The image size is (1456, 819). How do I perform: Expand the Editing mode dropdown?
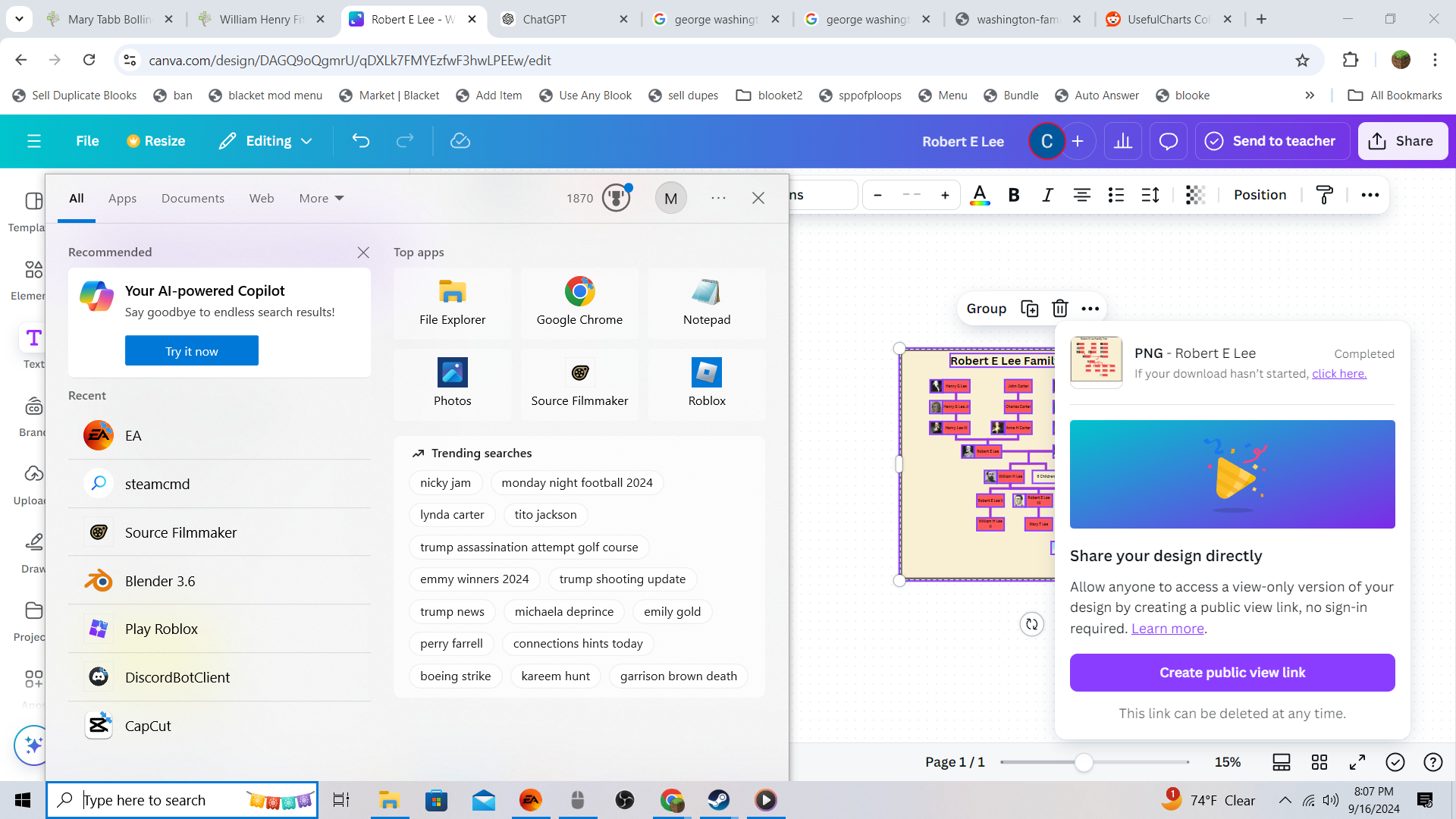[266, 141]
